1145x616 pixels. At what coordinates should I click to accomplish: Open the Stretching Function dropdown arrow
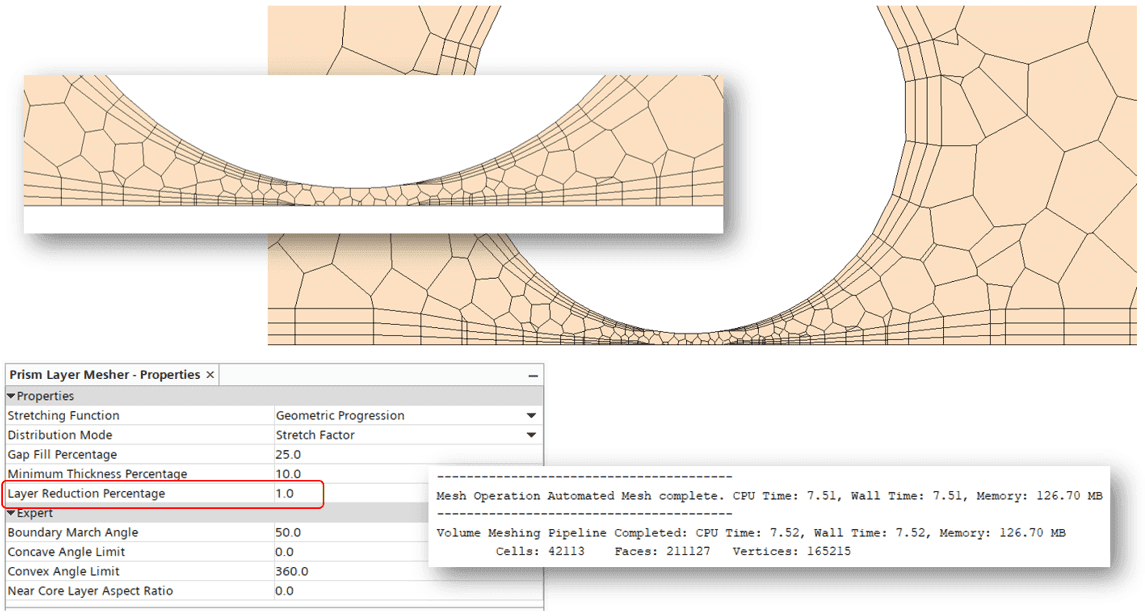532,415
